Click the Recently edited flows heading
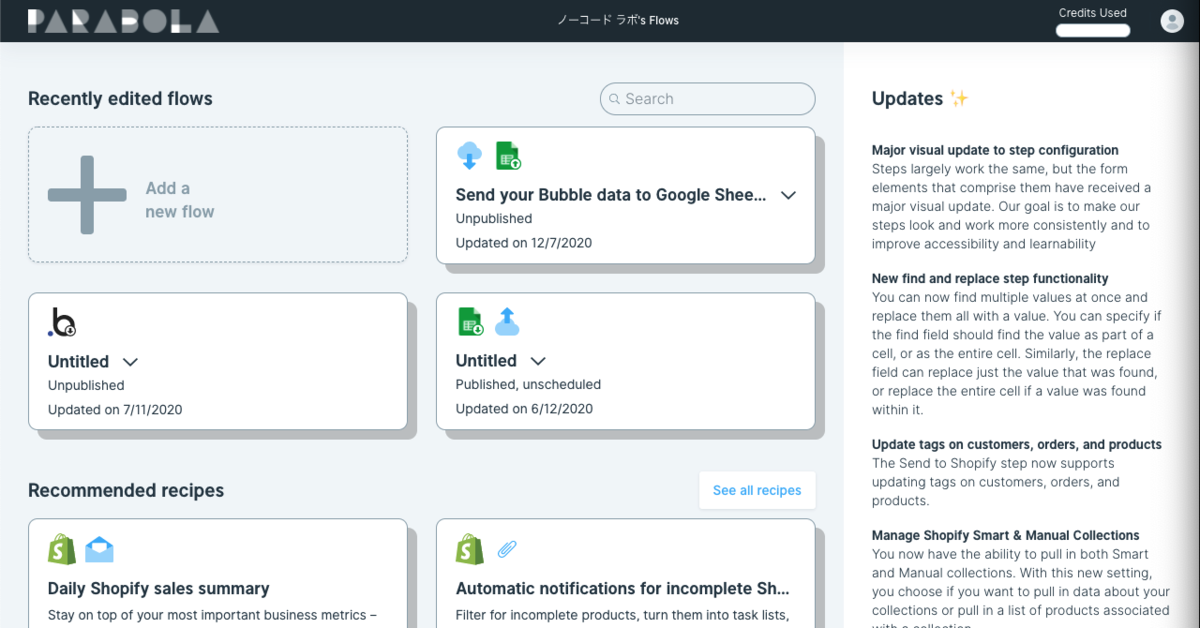Screen dimensions: 1200x628 [x=120, y=99]
